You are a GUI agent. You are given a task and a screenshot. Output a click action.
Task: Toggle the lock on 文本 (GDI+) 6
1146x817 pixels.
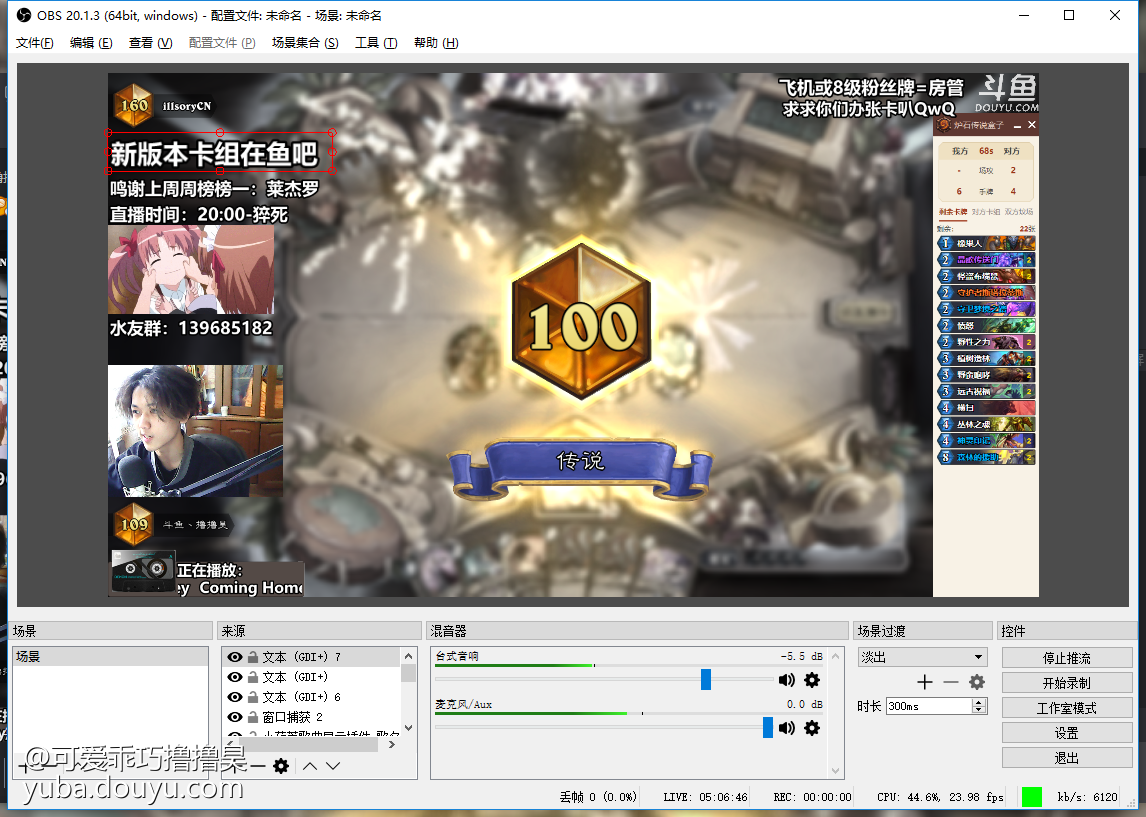(252, 697)
